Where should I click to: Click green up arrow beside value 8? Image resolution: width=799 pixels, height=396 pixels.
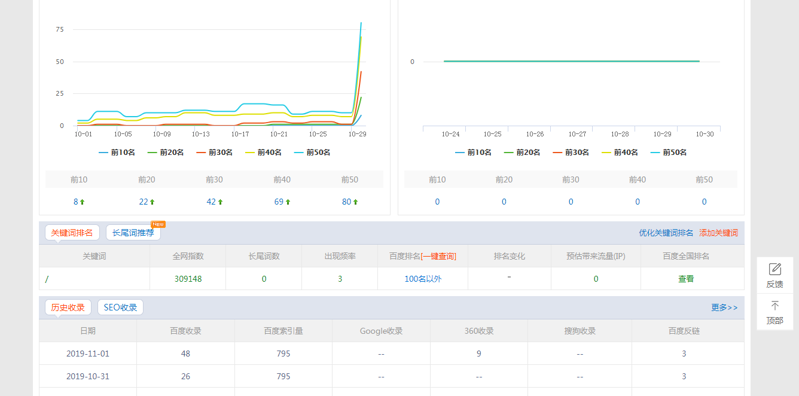[x=82, y=202]
